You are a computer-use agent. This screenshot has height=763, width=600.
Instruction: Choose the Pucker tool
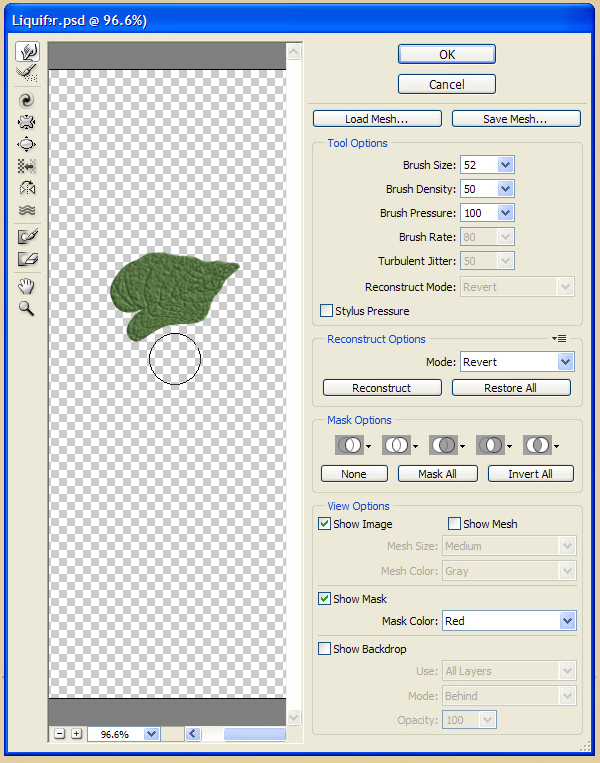point(27,122)
